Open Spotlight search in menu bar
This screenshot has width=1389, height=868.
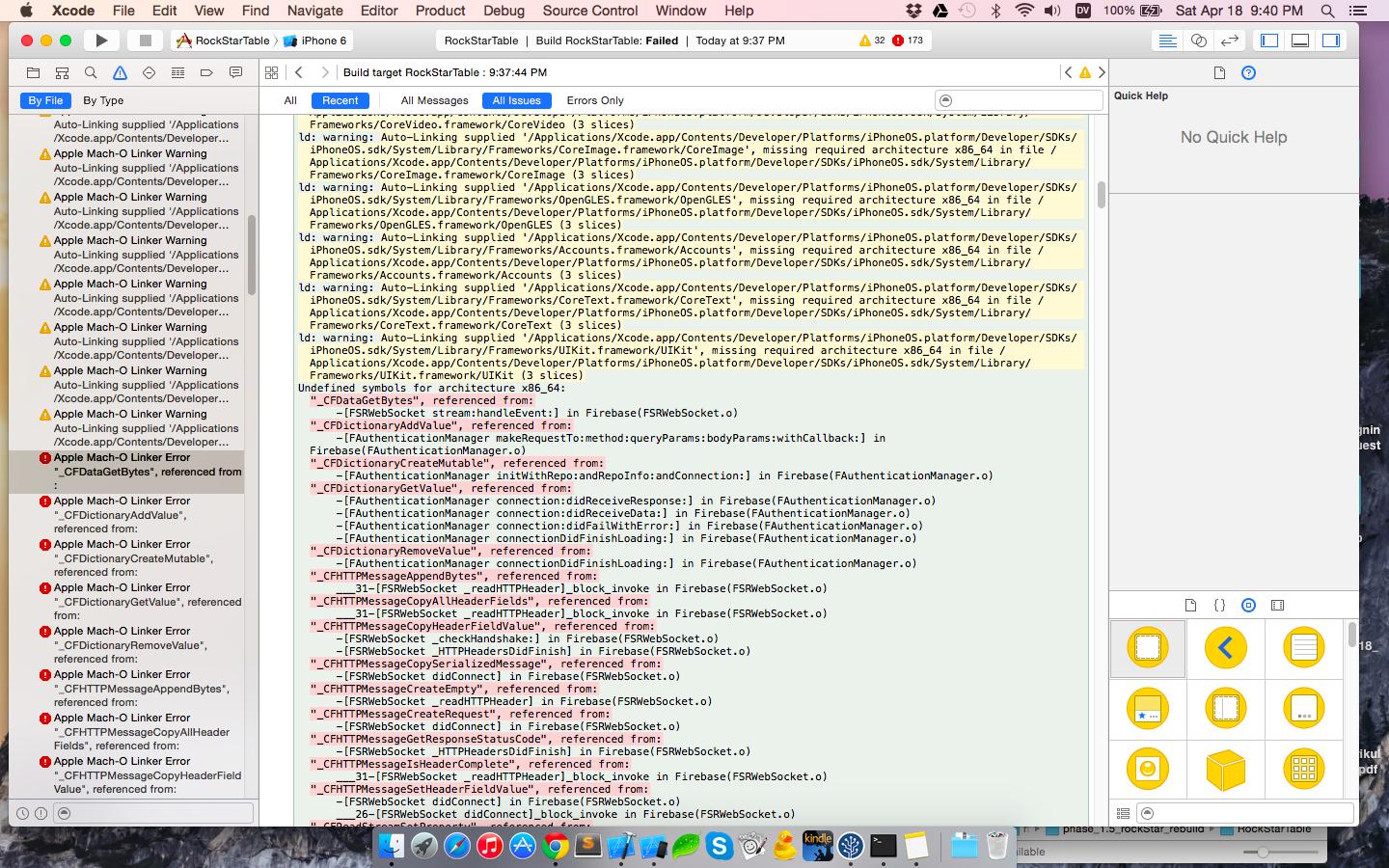tap(1328, 11)
